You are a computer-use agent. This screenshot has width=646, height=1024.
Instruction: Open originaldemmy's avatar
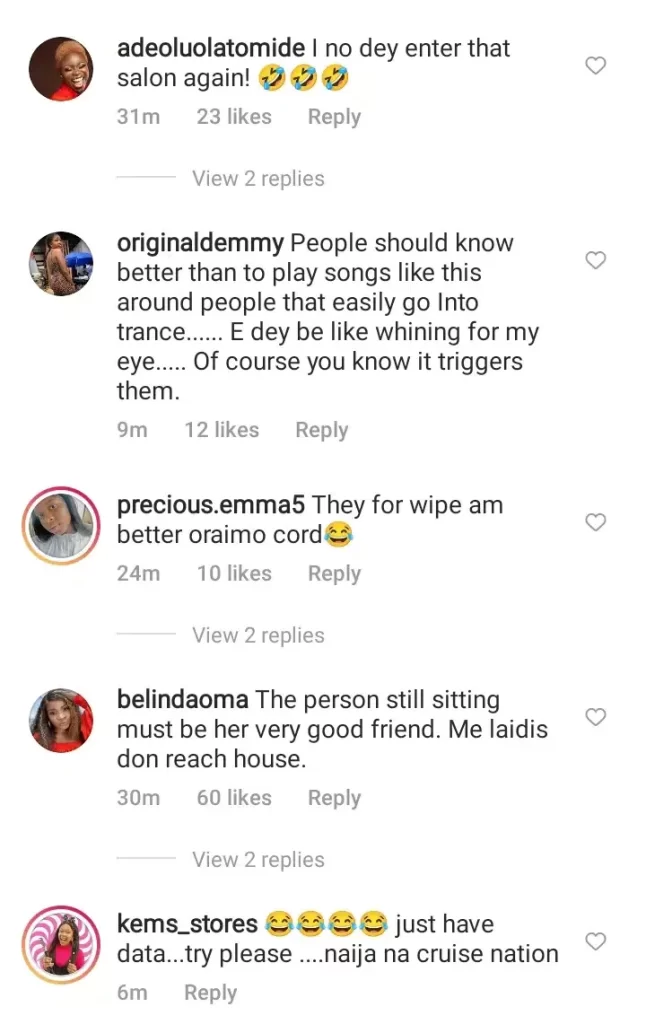[x=62, y=264]
